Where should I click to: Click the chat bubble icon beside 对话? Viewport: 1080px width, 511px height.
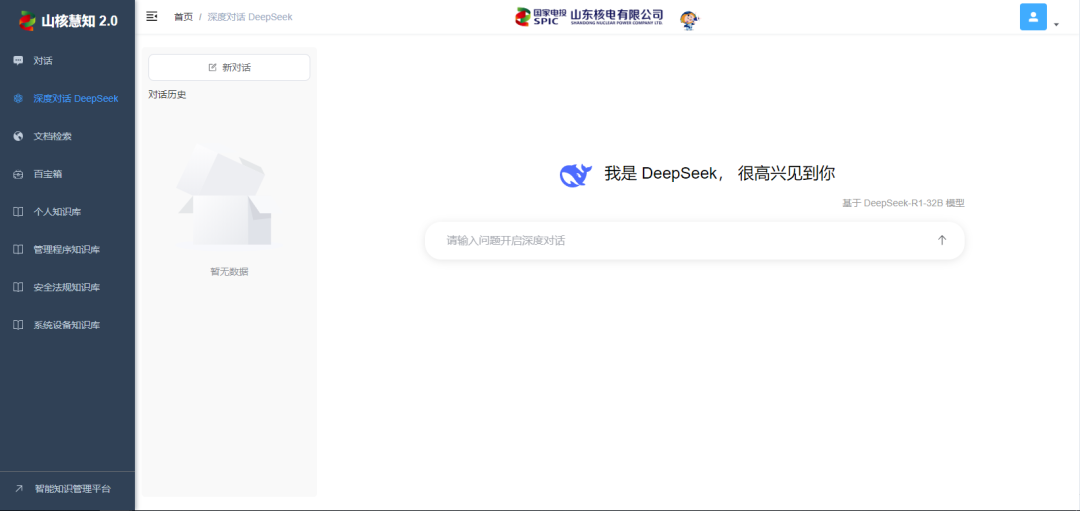(18, 61)
